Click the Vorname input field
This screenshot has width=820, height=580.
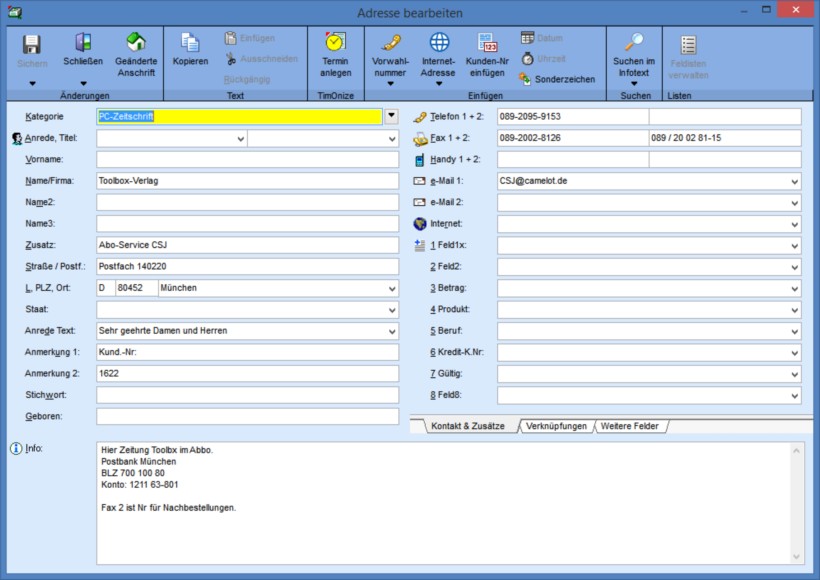pyautogui.click(x=247, y=160)
